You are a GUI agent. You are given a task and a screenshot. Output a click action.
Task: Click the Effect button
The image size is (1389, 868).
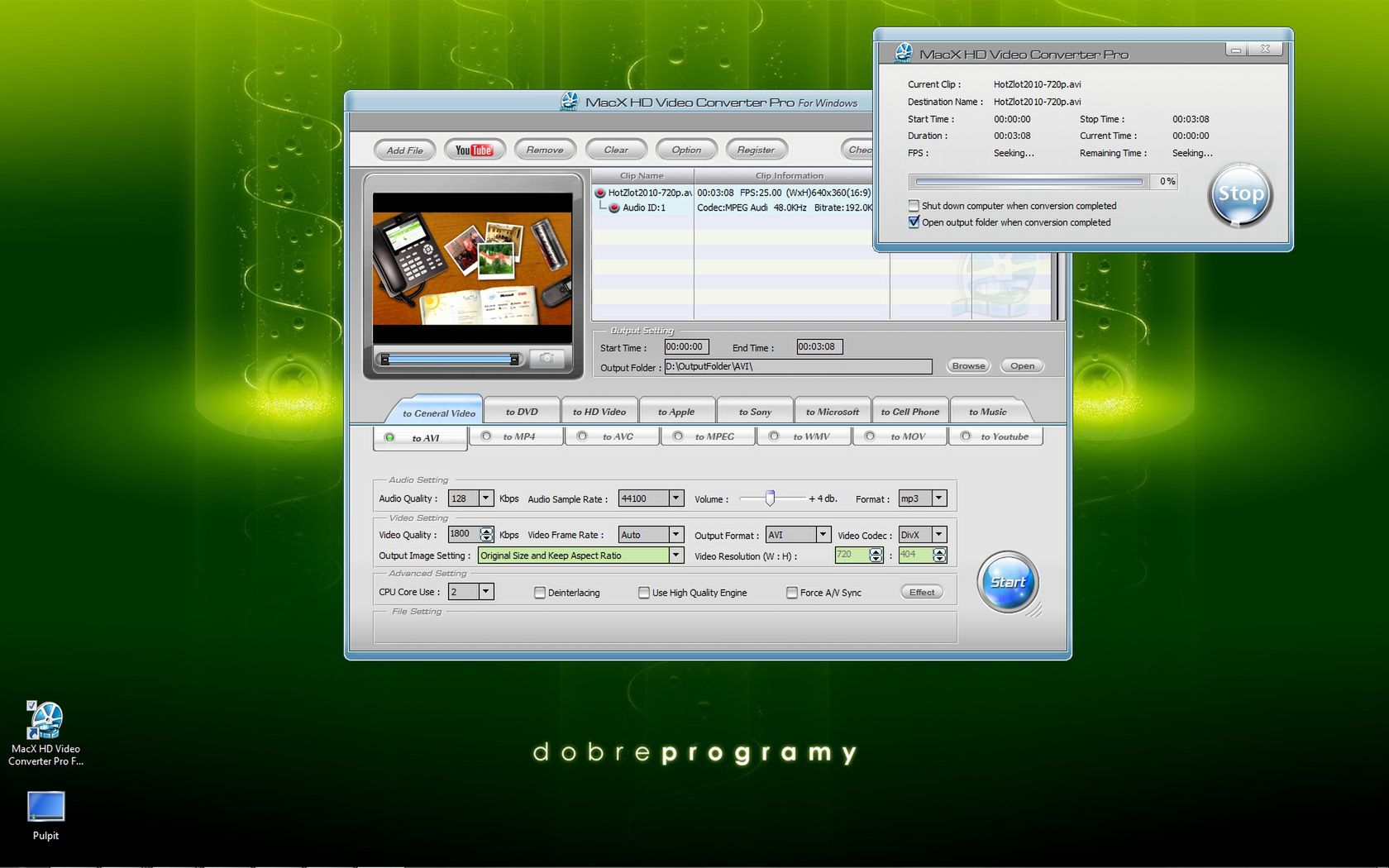tap(922, 592)
